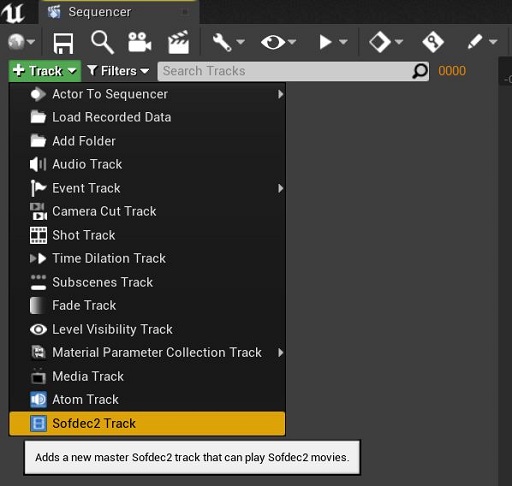
Task: Select the highlighted Sofdec2 Track entry
Action: coord(147,424)
